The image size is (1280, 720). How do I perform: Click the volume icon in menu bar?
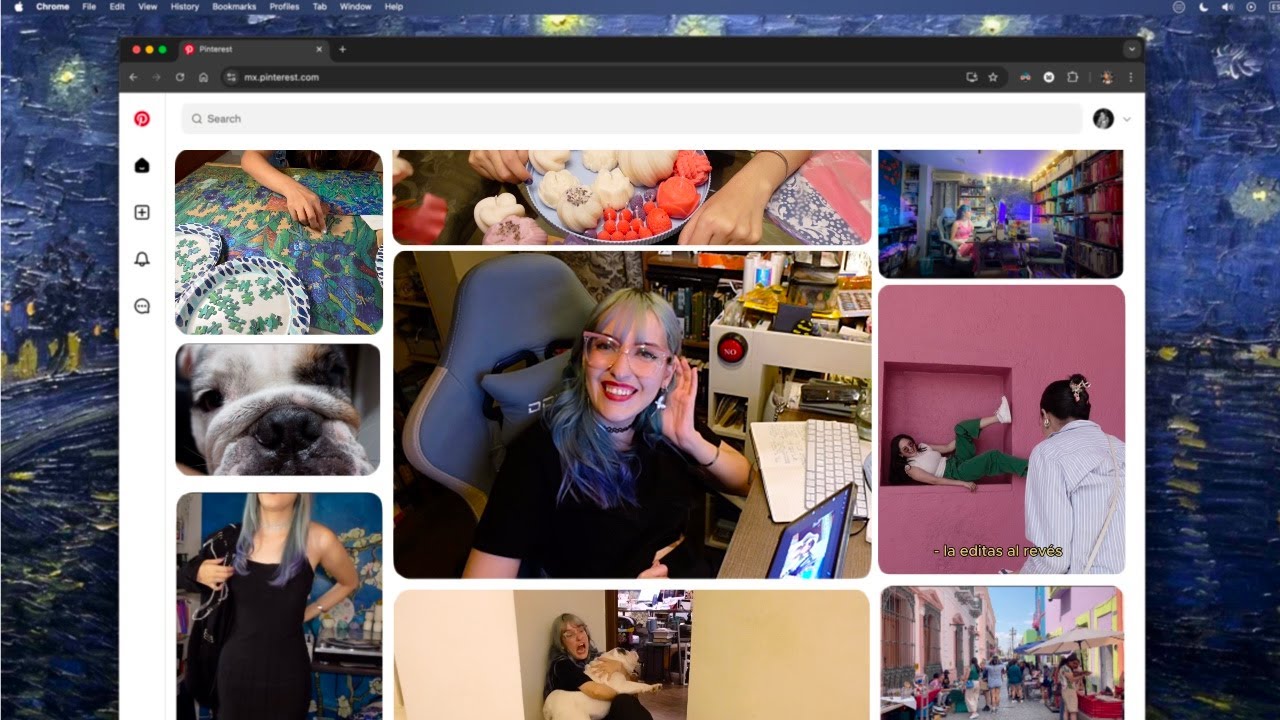click(1227, 6)
